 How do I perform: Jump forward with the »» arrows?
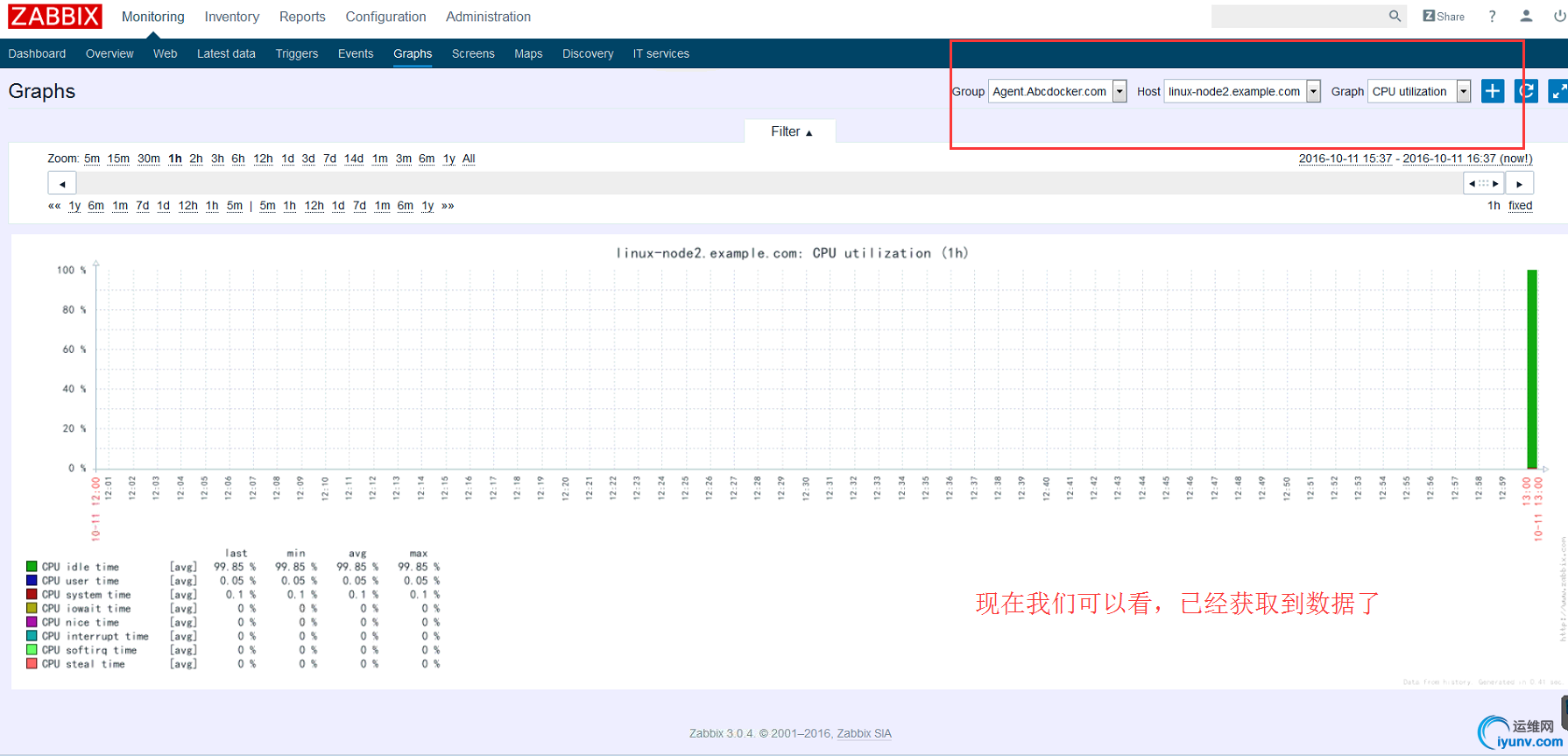pyautogui.click(x=448, y=206)
